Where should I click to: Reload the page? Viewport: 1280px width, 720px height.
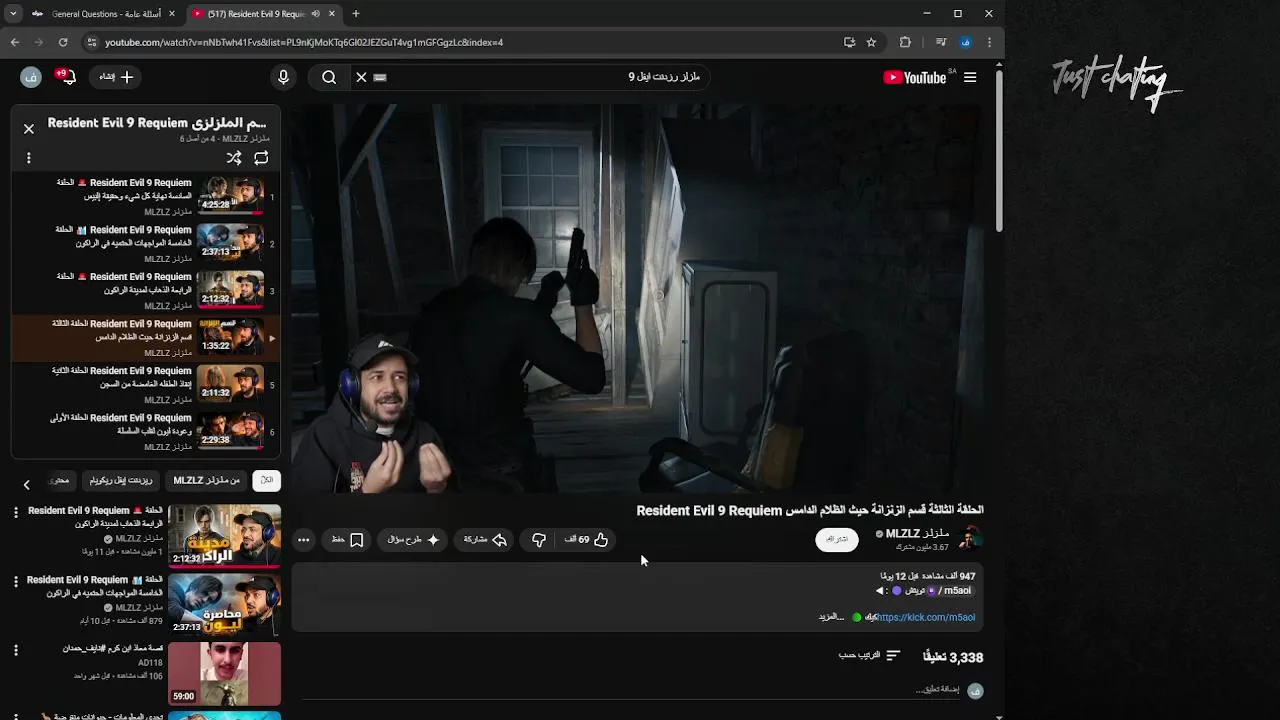click(x=63, y=42)
